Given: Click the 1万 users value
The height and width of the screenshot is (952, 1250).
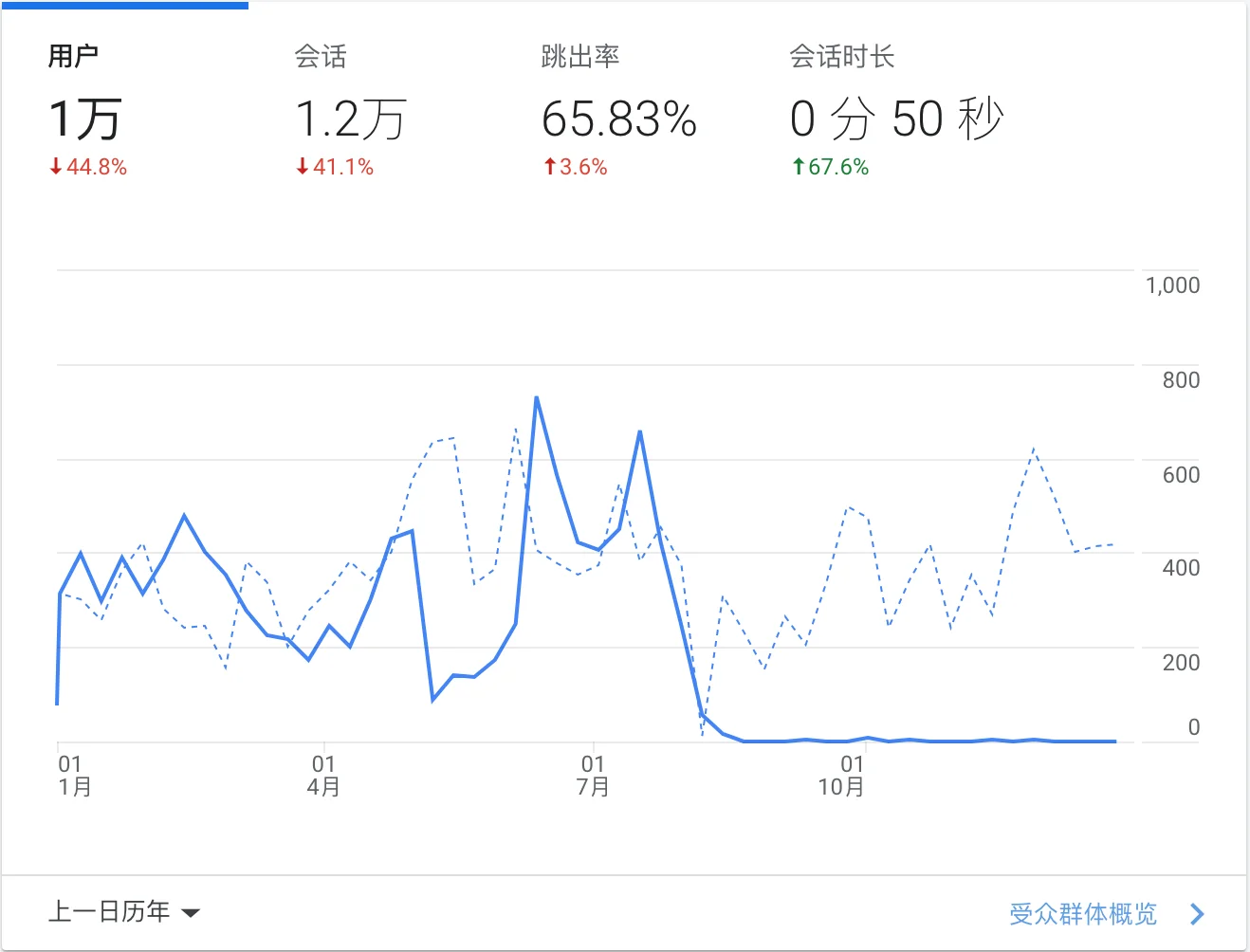Looking at the screenshot, I should coord(85,119).
